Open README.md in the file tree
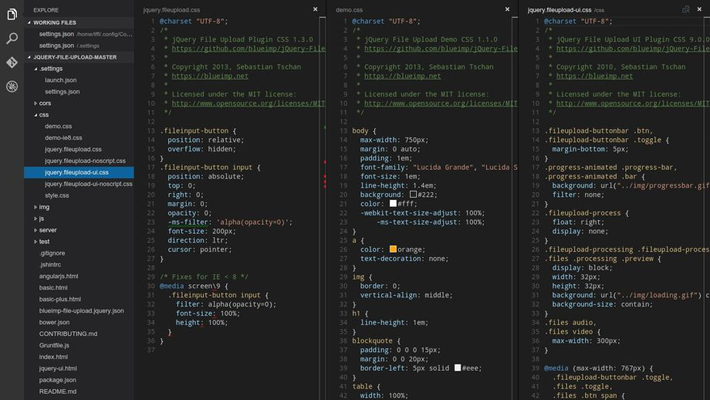This screenshot has width=710, height=400. coord(58,391)
